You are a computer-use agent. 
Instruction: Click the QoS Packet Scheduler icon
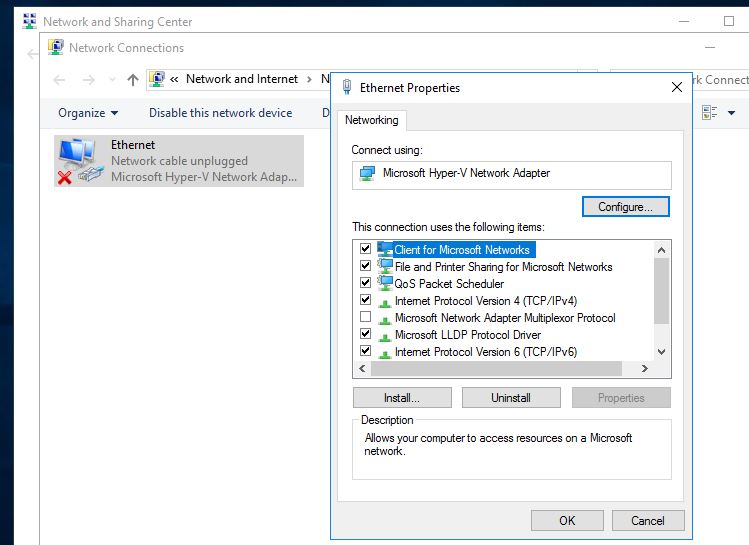point(385,283)
